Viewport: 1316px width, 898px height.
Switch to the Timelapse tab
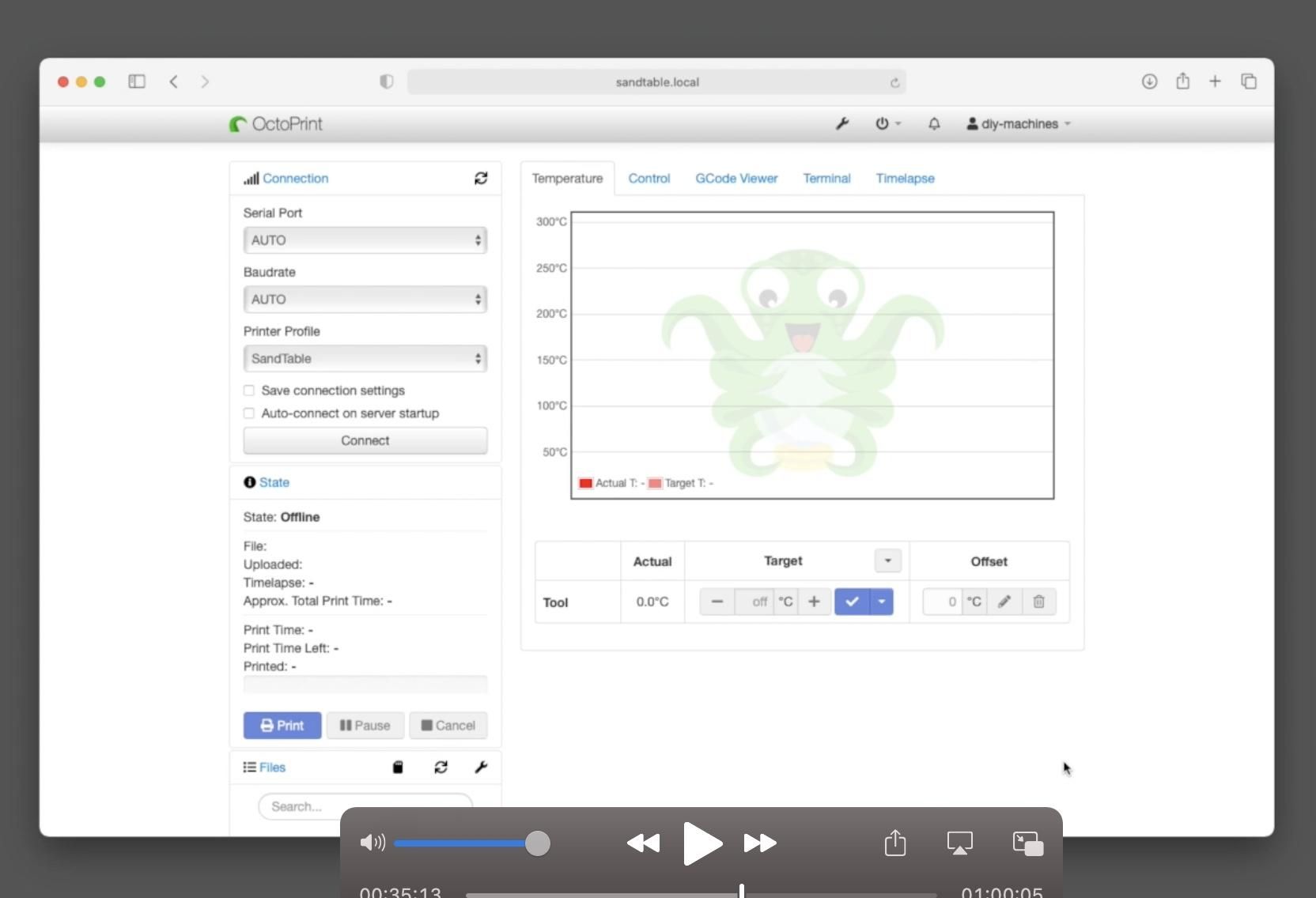click(905, 179)
